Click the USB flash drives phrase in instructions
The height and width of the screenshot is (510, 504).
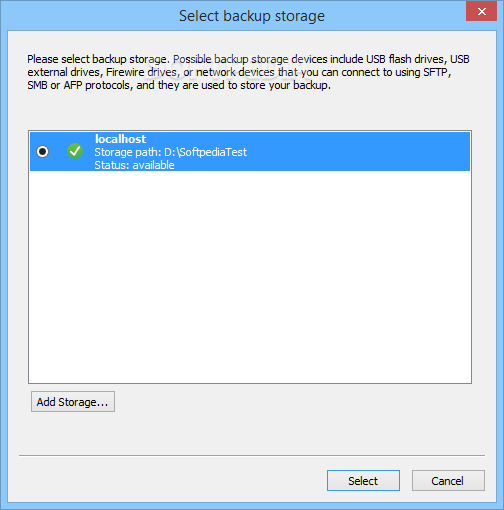pyautogui.click(x=406, y=59)
